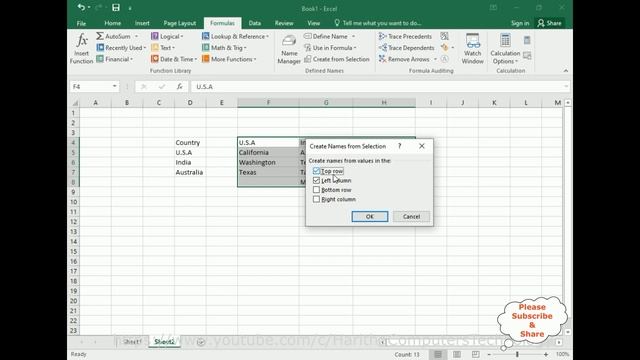Open Calculation Options
Viewport: 640px width, 360px height.
(505, 49)
